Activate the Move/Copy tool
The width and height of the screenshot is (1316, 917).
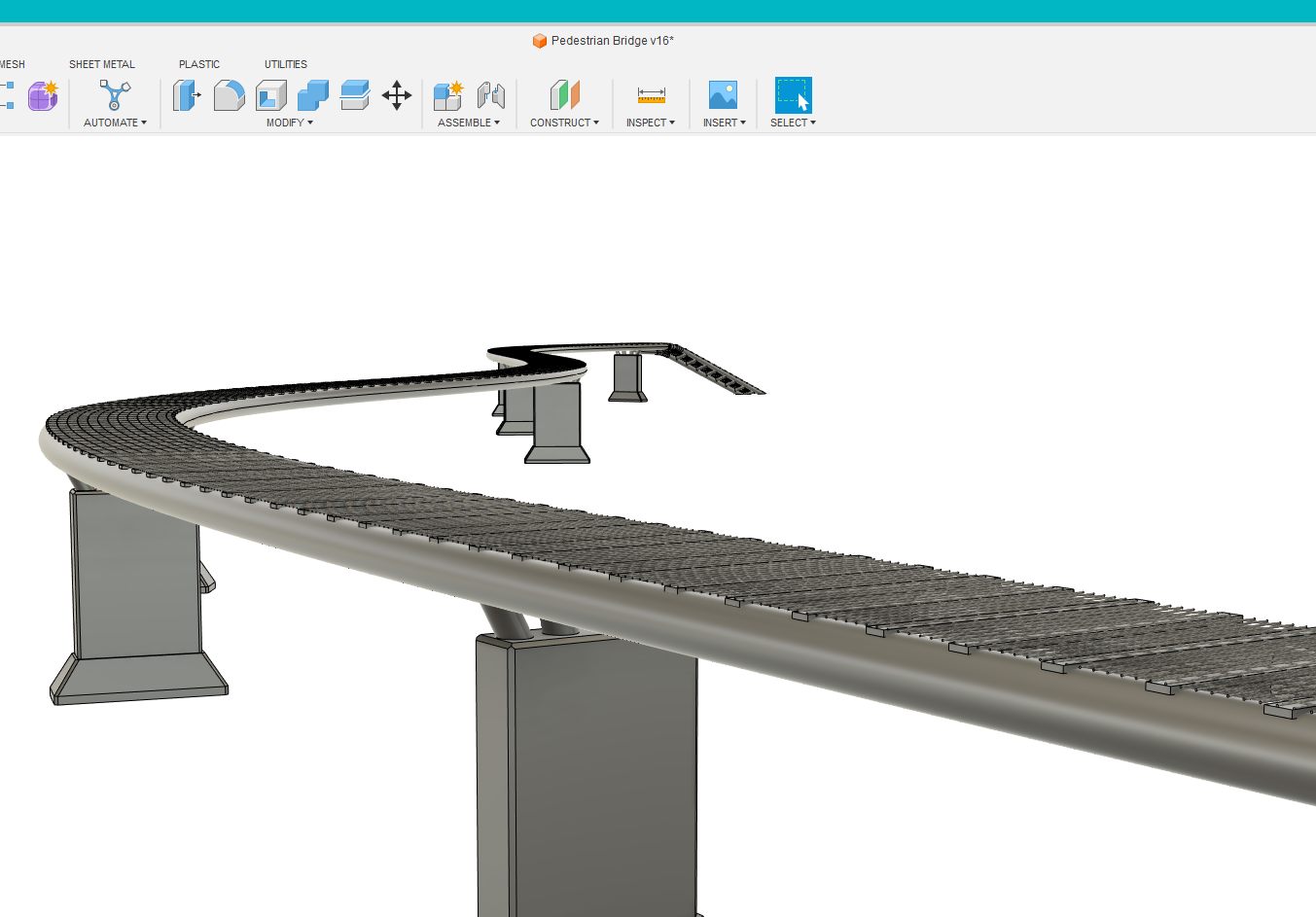coord(397,95)
